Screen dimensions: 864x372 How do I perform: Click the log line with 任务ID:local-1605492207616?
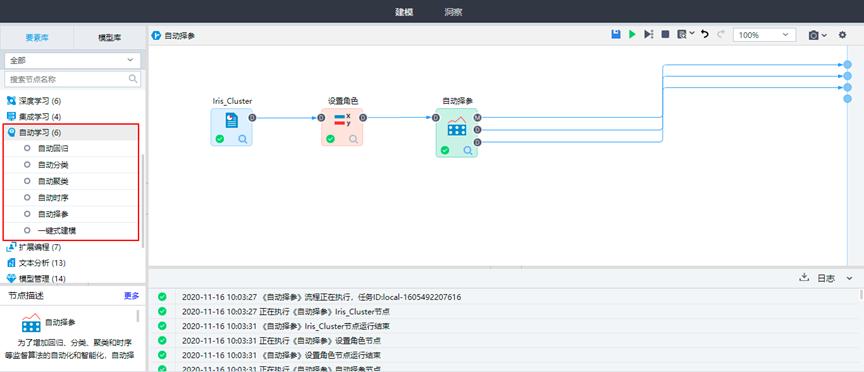click(321, 297)
